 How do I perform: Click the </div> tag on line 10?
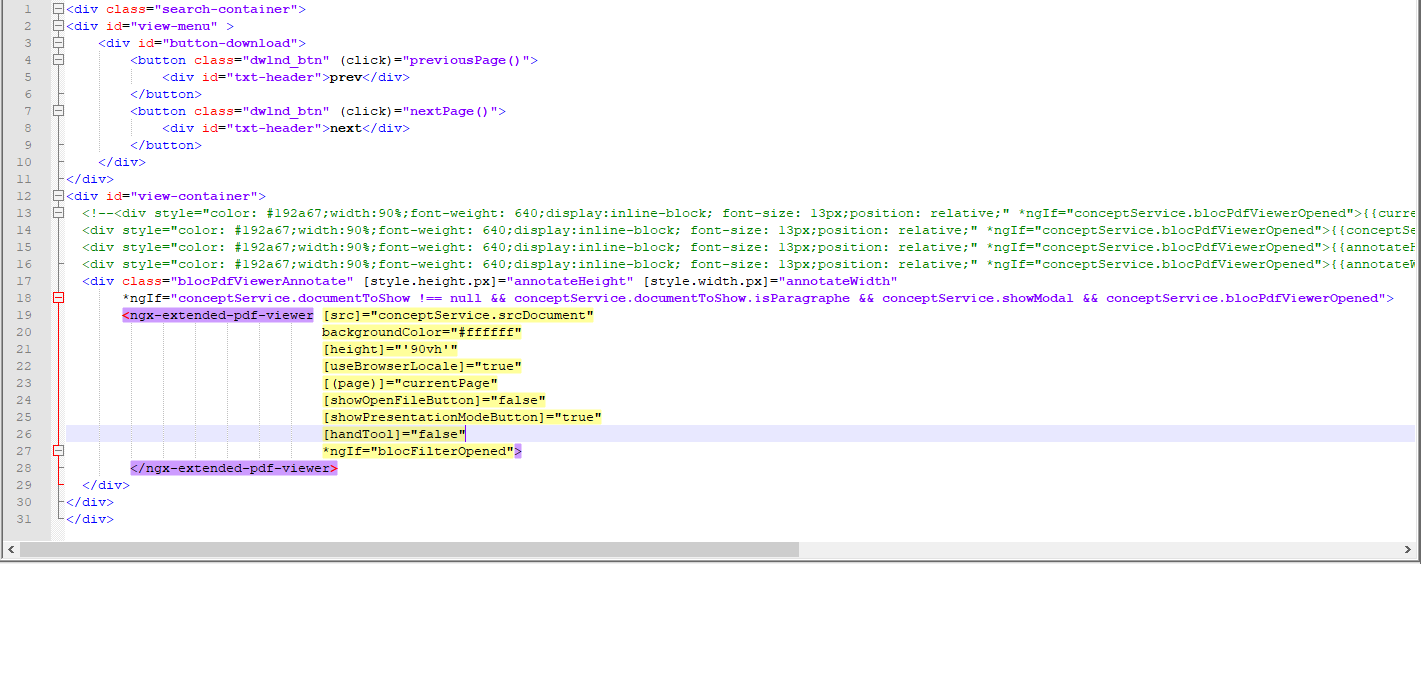pyautogui.click(x=121, y=162)
